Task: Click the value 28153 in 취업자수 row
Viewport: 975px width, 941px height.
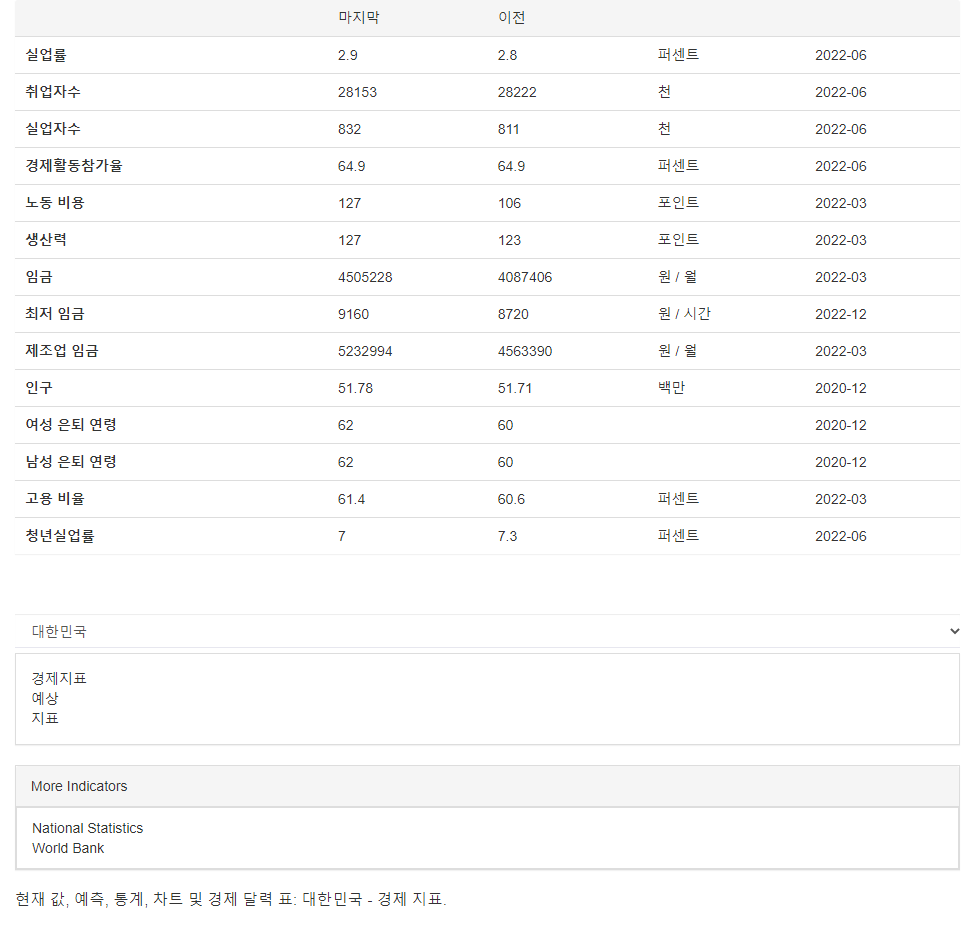Action: tap(358, 92)
